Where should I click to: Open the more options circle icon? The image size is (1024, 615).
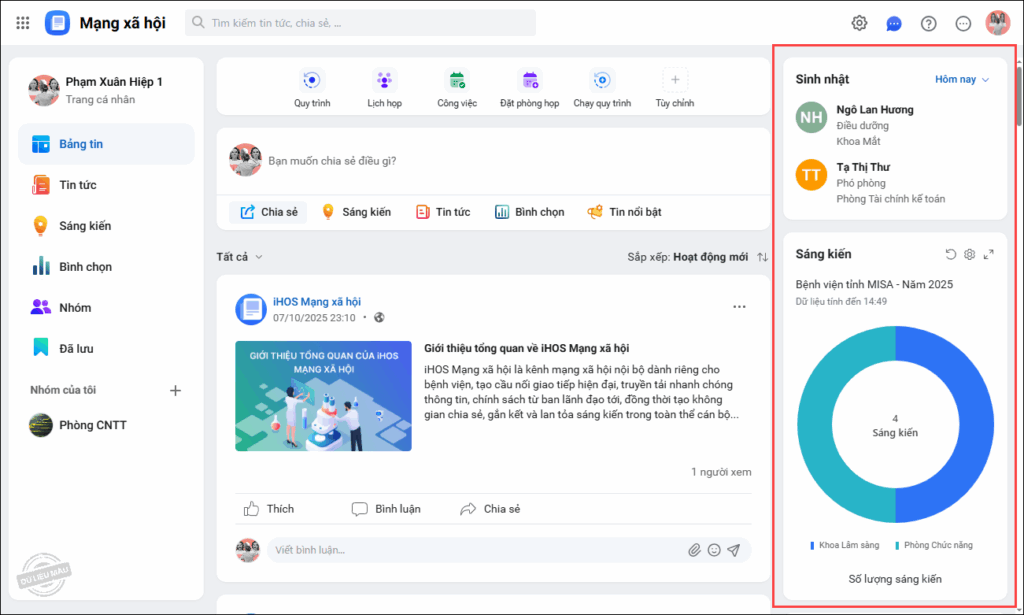coord(963,24)
